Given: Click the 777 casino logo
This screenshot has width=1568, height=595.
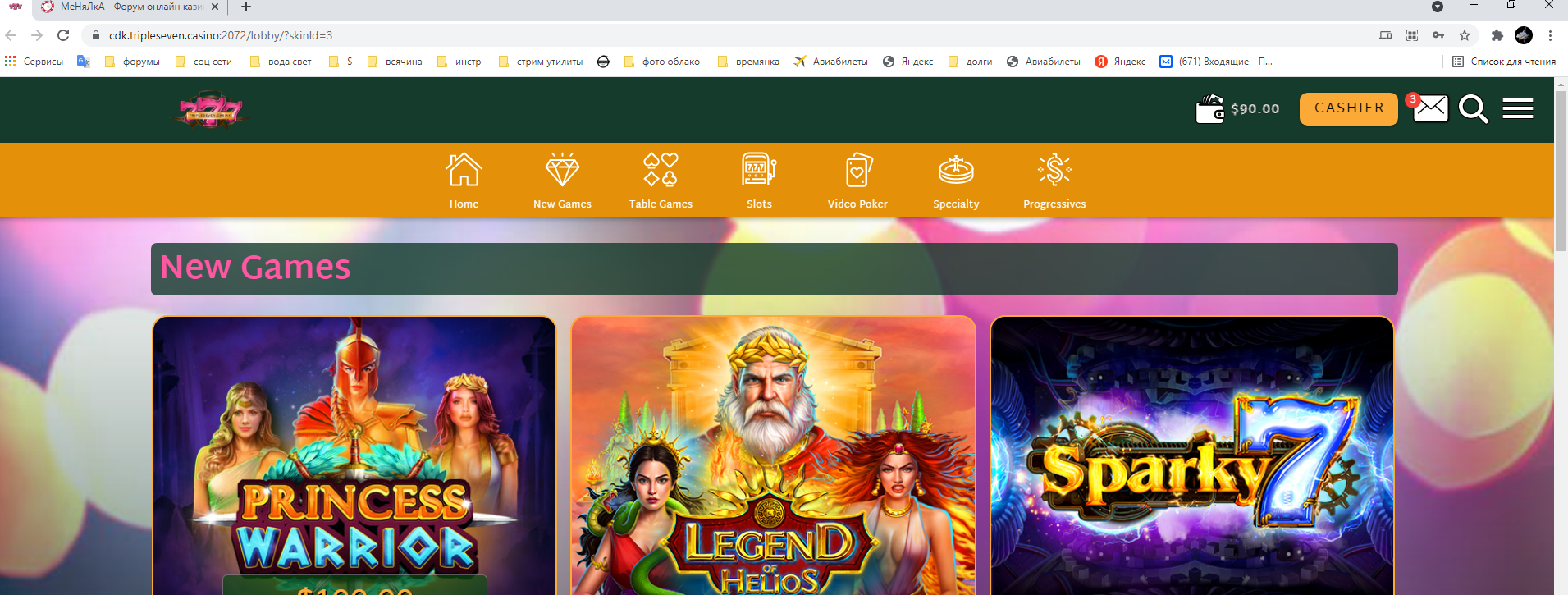Looking at the screenshot, I should point(210,110).
